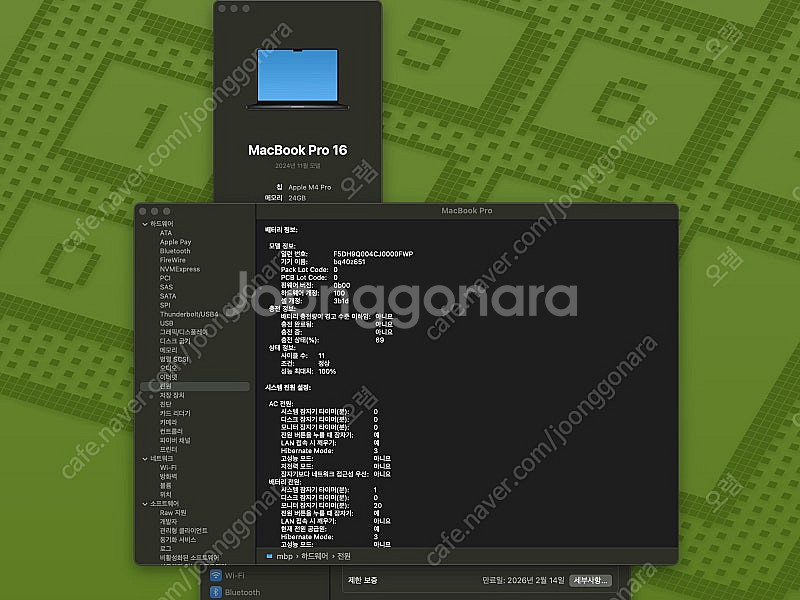This screenshot has width=800, height=600.
Task: Click the device name value bq40z651
Action: (349, 262)
